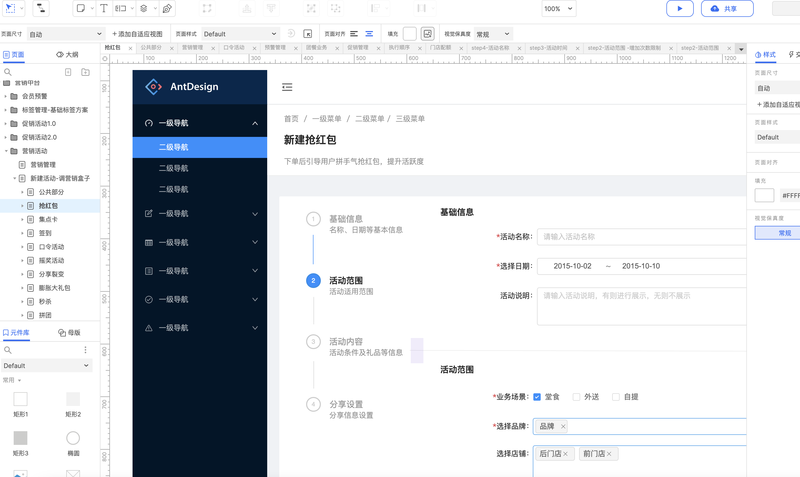Viewport: 800px width, 477px height.
Task: Select the dynamic panel layers tool
Action: (x=144, y=9)
